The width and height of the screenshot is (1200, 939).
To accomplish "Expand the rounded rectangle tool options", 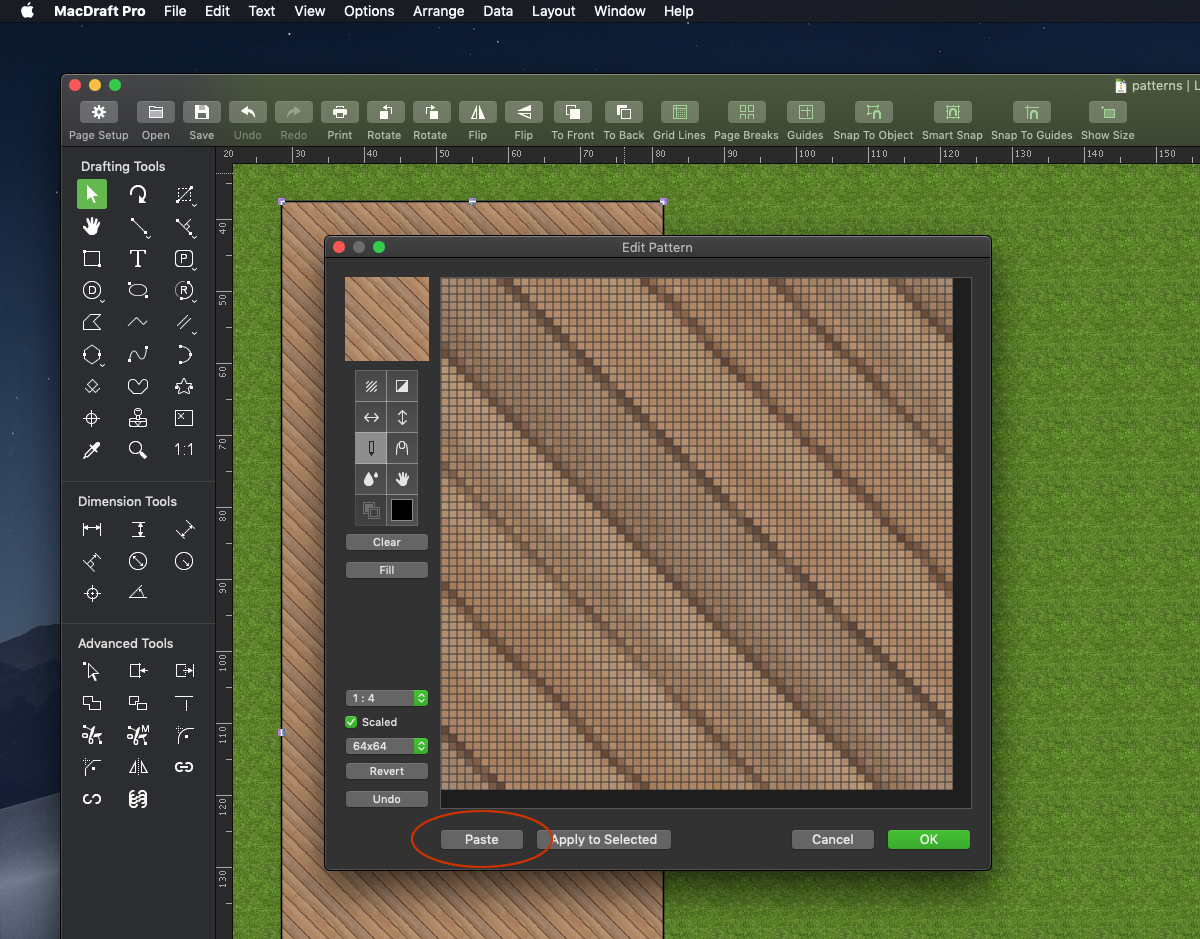I will (139, 291).
